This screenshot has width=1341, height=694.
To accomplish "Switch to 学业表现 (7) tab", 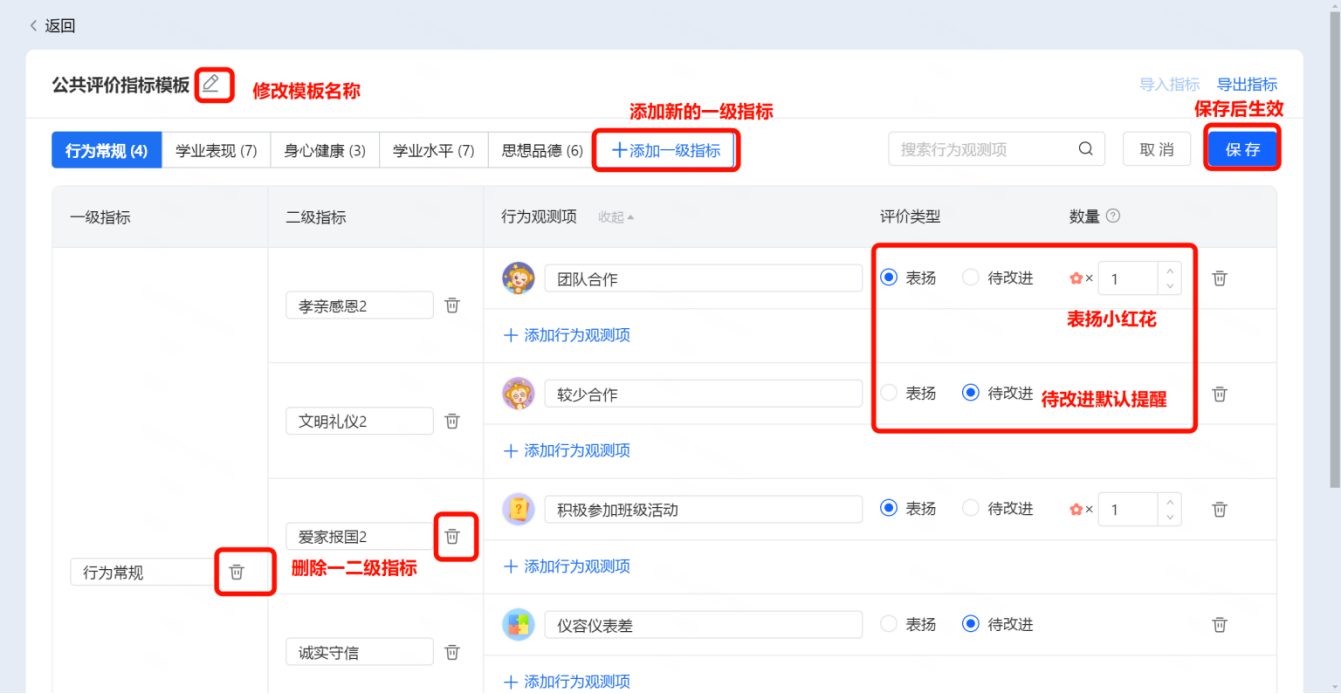I will point(216,150).
